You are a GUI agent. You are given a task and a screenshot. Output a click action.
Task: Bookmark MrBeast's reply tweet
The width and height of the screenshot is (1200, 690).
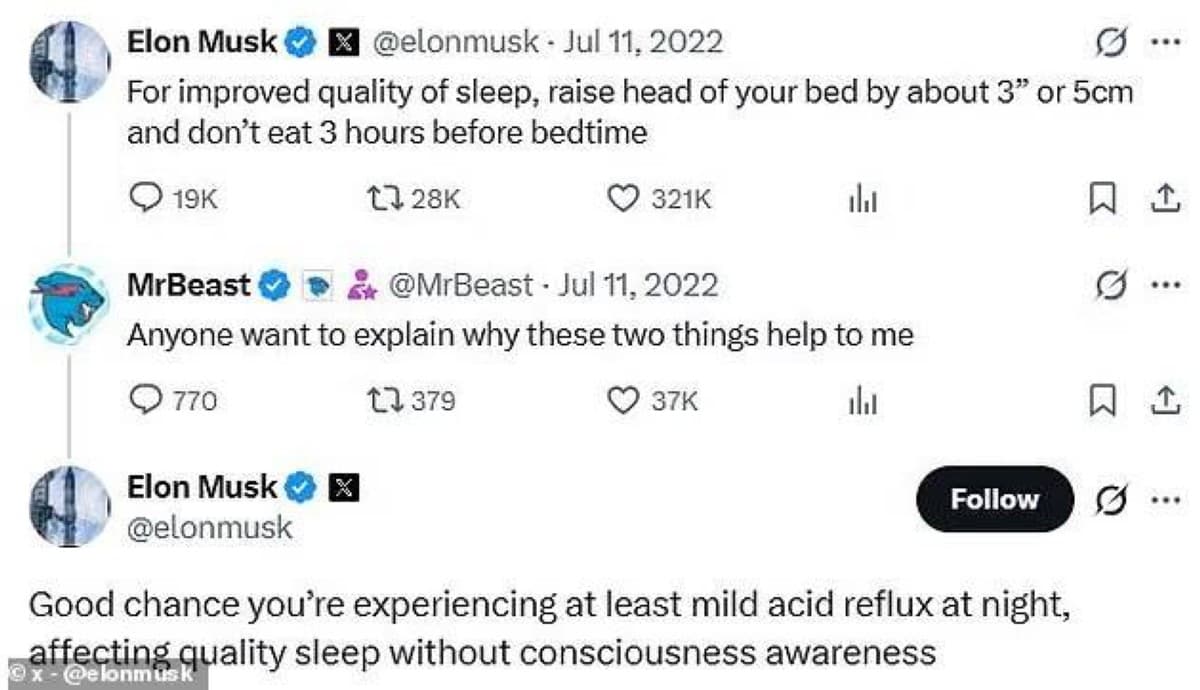[1101, 401]
